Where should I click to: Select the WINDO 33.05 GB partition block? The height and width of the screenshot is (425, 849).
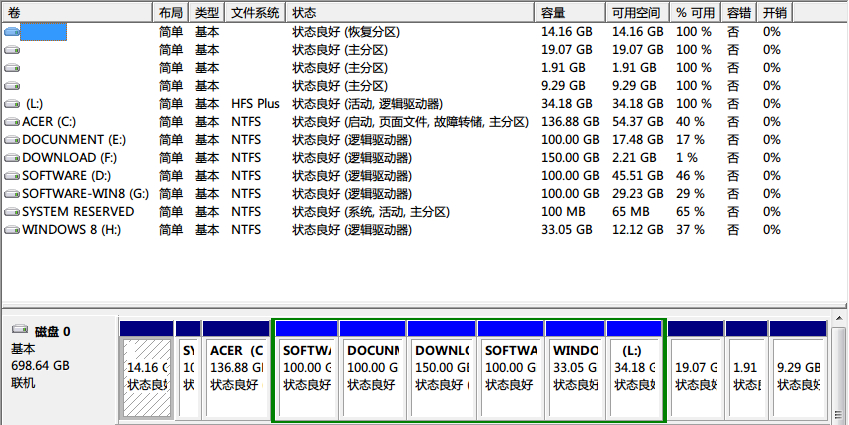(x=575, y=370)
